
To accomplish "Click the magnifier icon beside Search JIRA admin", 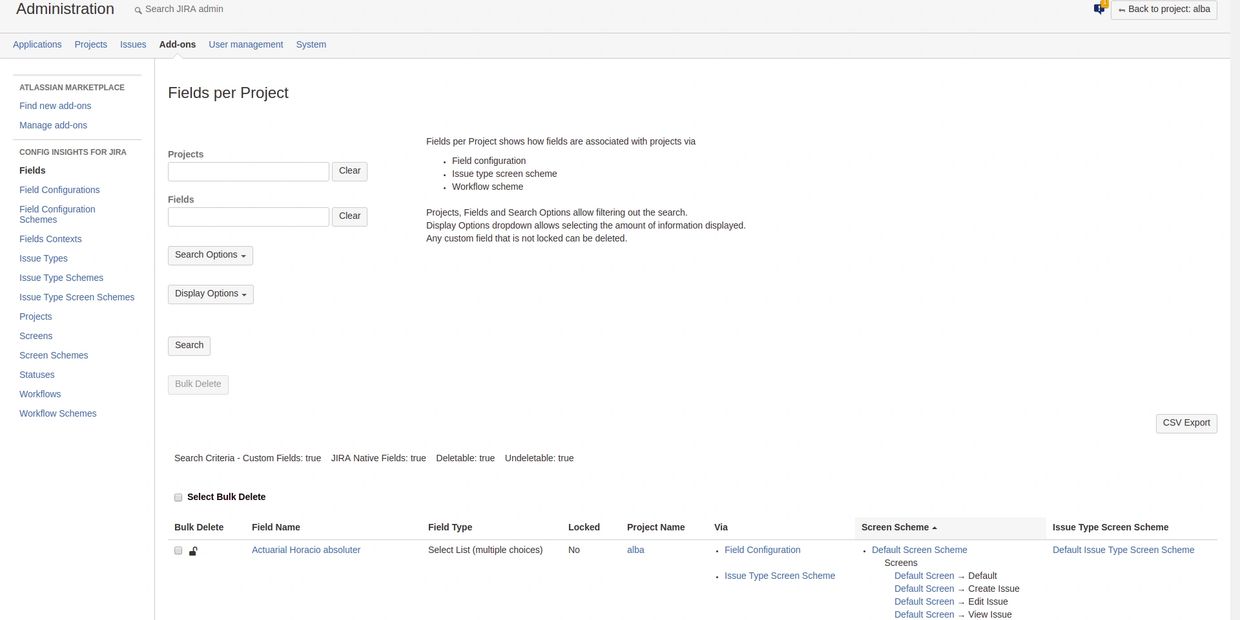I will 138,9.
